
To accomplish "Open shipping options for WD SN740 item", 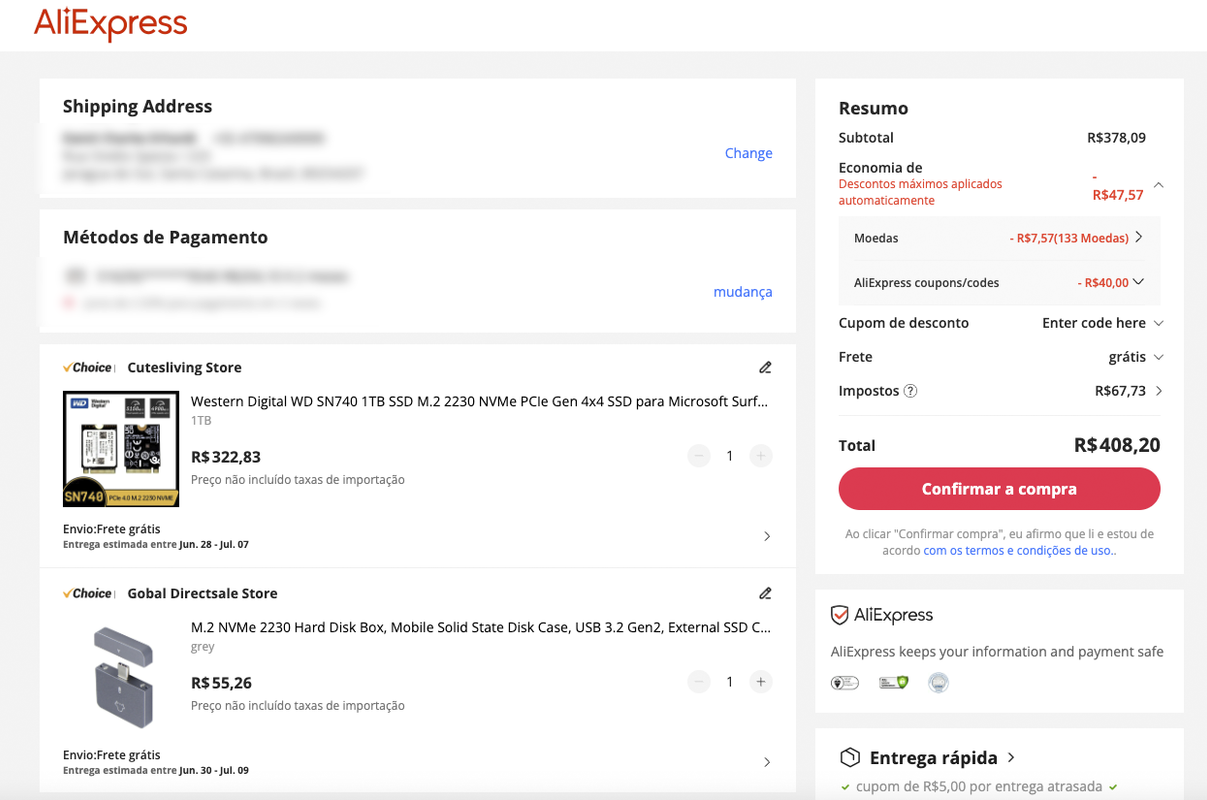I will 767,537.
